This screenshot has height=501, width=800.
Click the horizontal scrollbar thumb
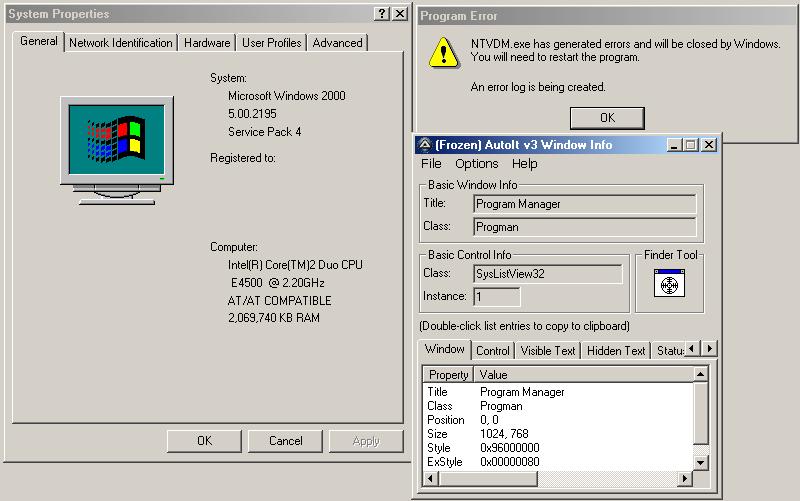488,479
